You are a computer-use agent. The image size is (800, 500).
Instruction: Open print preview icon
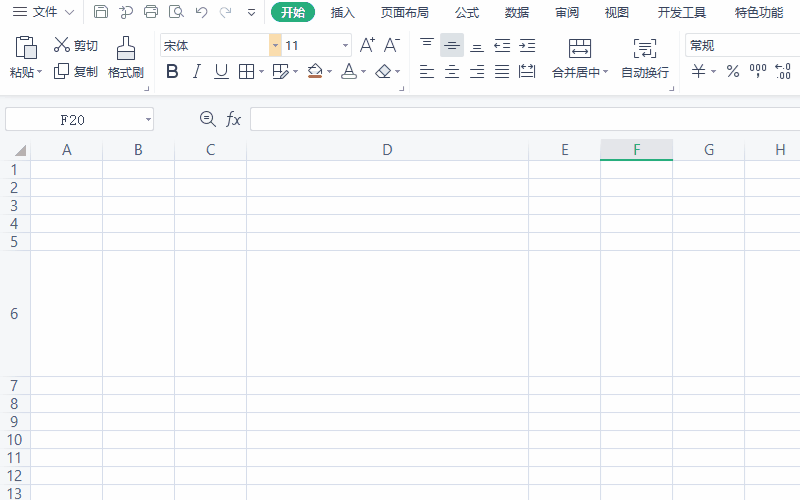(176, 12)
